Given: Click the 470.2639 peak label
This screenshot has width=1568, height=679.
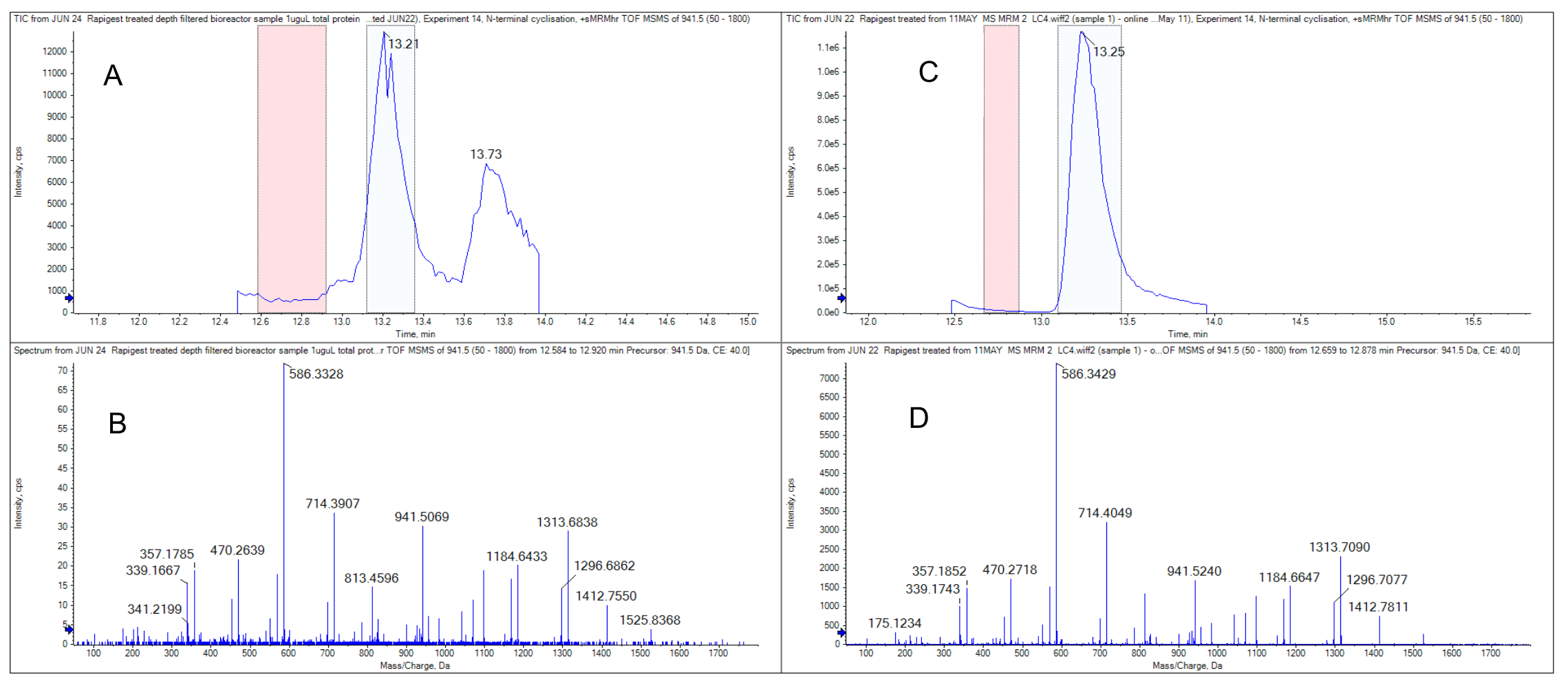Looking at the screenshot, I should pyautogui.click(x=237, y=550).
